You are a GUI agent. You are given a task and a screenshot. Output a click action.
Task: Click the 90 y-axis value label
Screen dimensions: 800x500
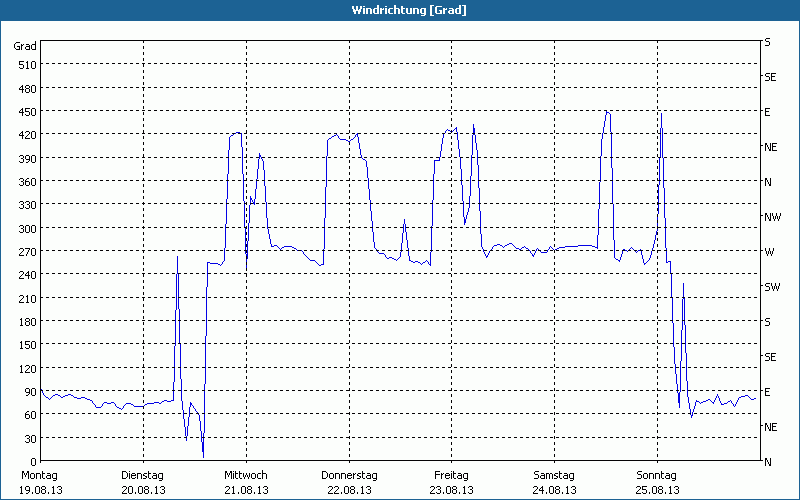tap(28, 392)
